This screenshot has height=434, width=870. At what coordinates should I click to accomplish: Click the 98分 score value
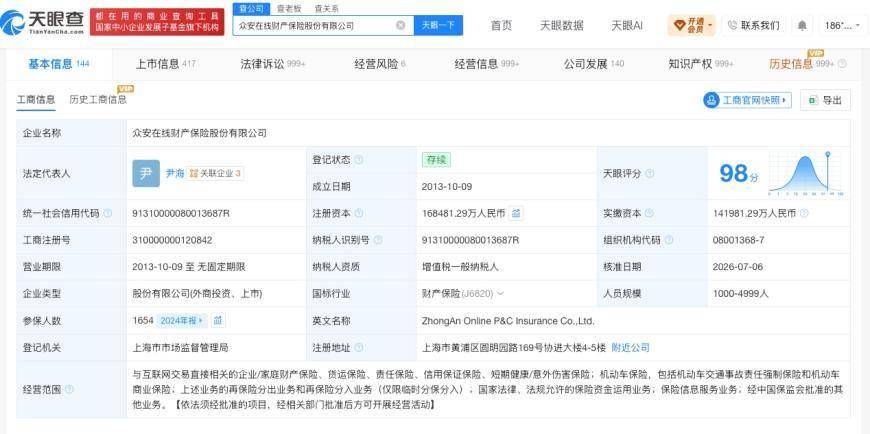point(739,174)
